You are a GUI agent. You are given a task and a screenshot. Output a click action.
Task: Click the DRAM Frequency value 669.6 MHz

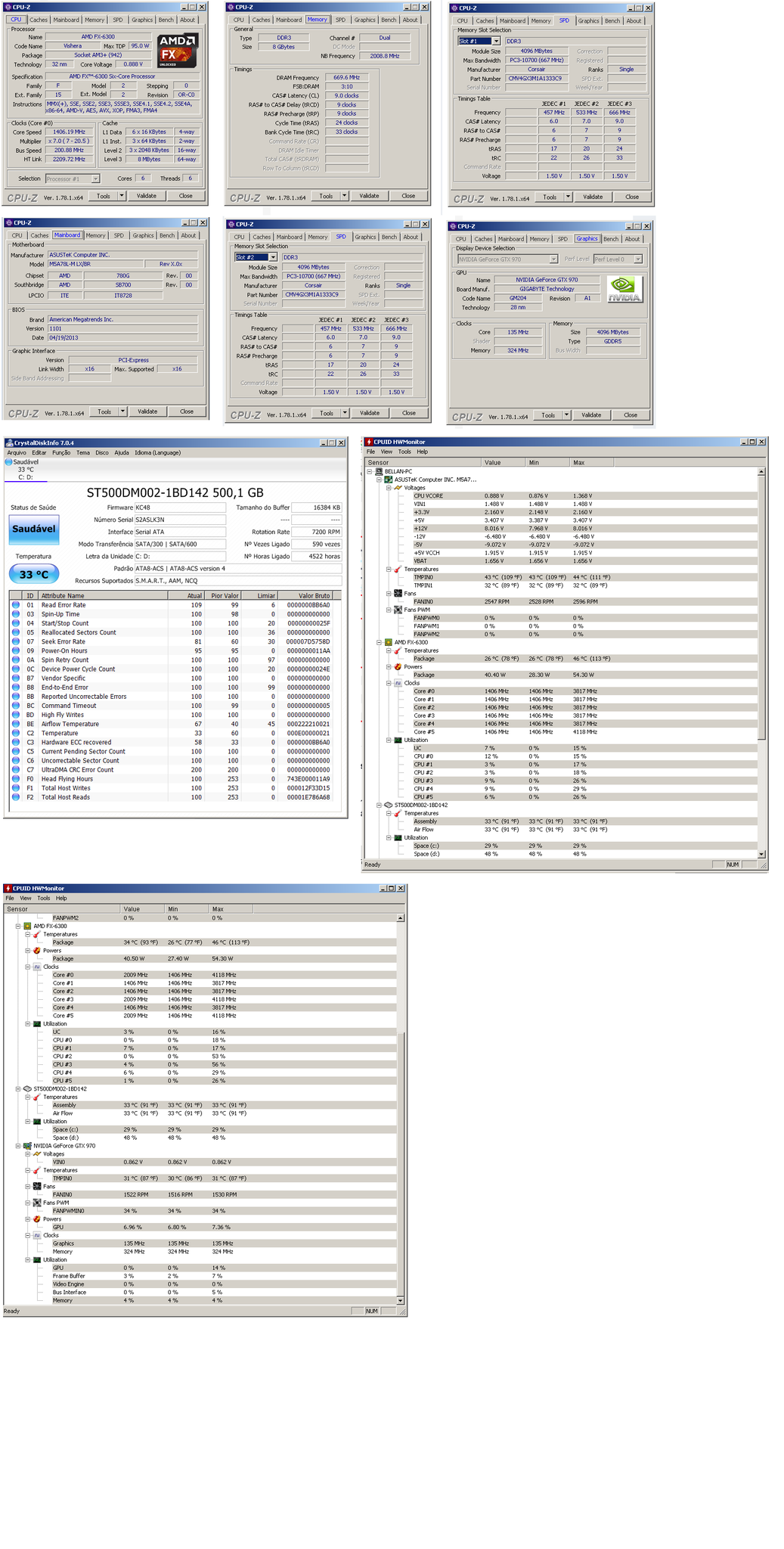[346, 77]
